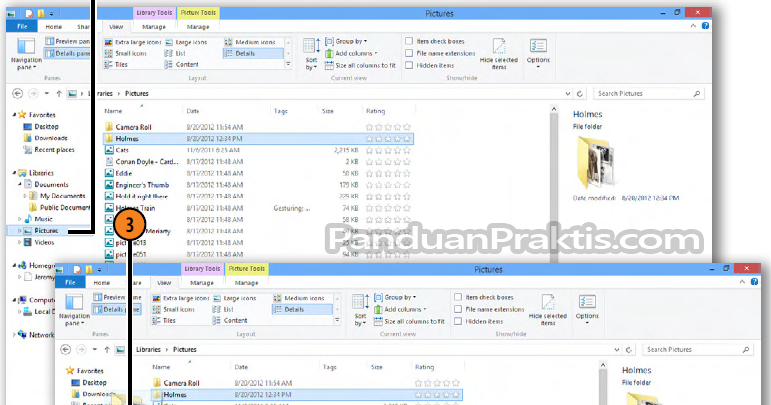Open Navigation pane menu in back window

click(26, 54)
